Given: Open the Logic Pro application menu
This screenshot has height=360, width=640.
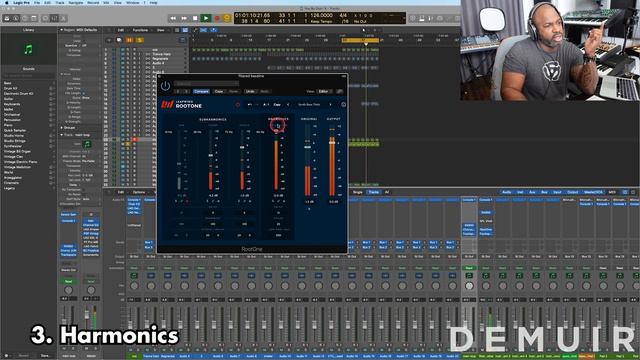Looking at the screenshot, I should pyautogui.click(x=21, y=2).
